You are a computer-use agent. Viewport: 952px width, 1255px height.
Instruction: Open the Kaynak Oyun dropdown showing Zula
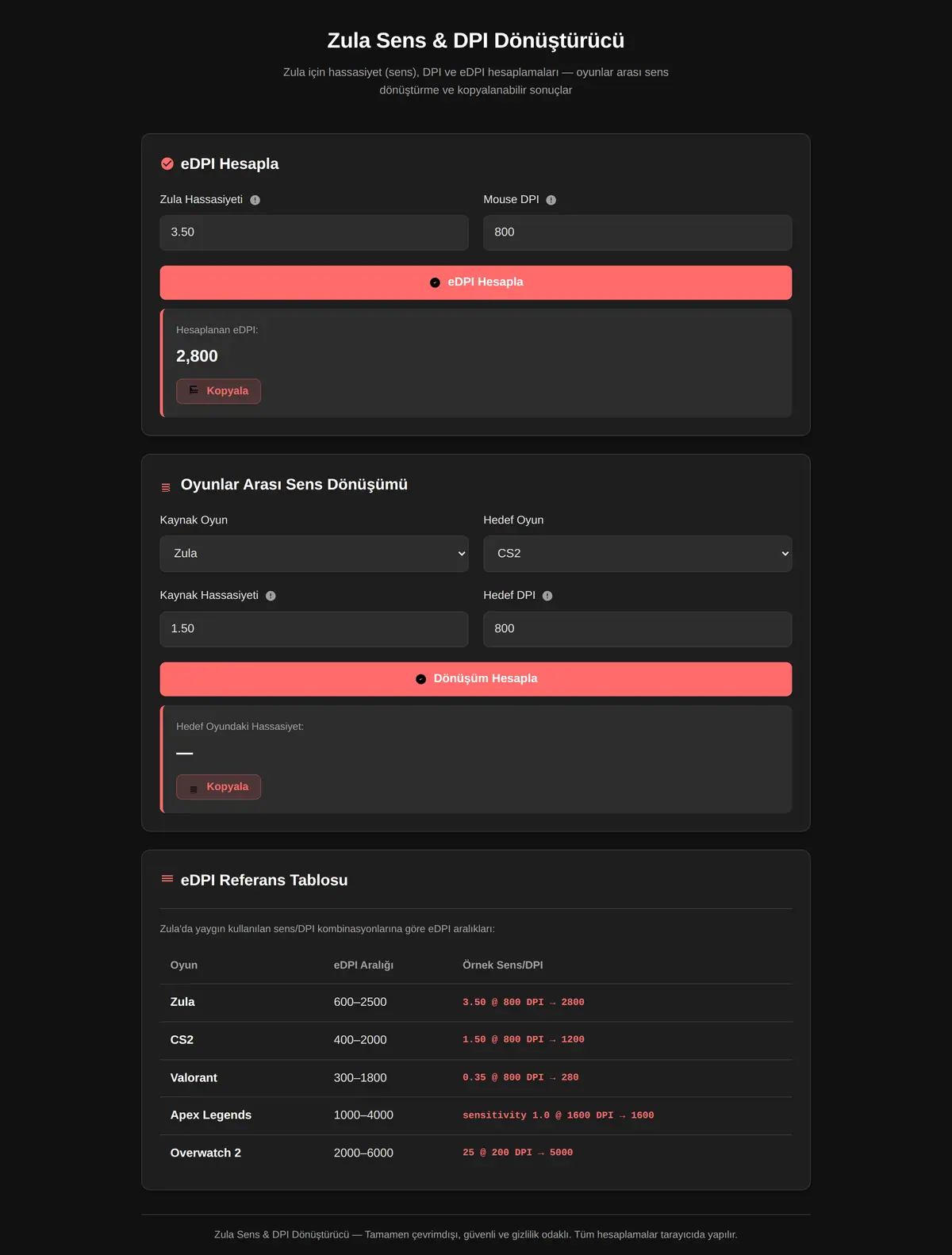coord(314,554)
